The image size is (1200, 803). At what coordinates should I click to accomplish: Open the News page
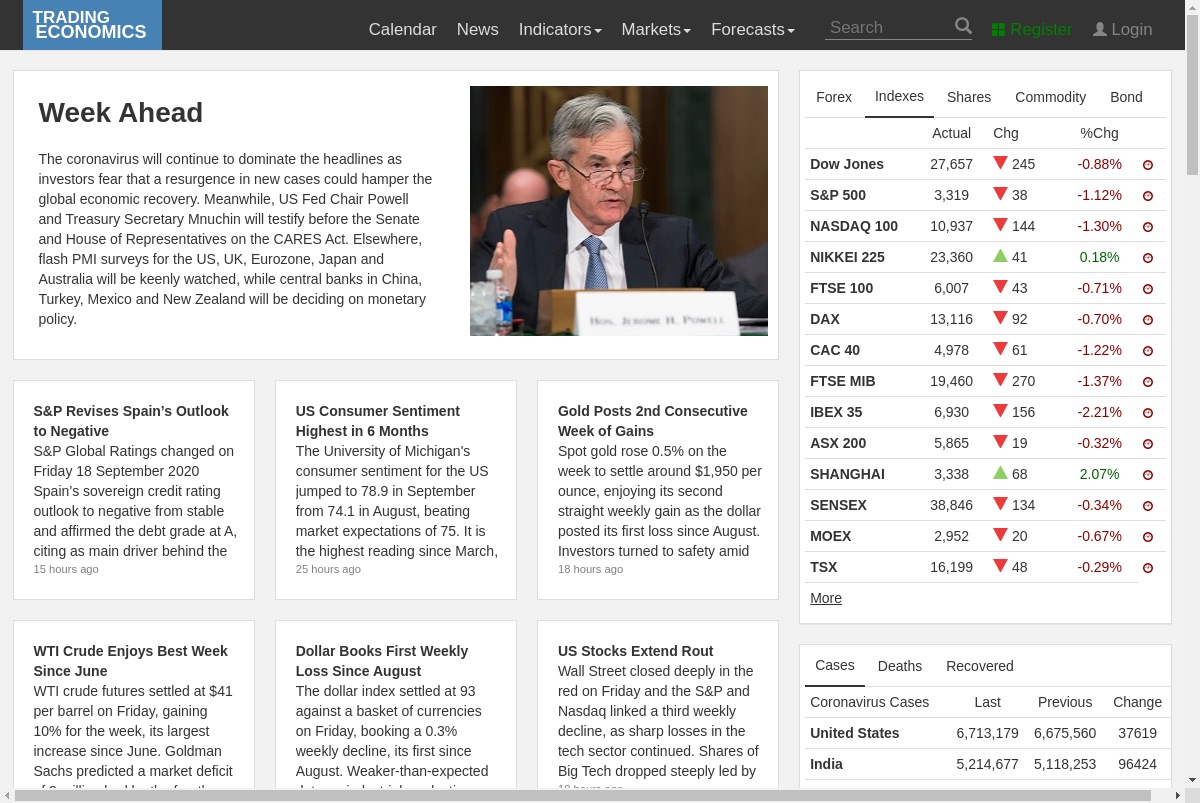477,30
